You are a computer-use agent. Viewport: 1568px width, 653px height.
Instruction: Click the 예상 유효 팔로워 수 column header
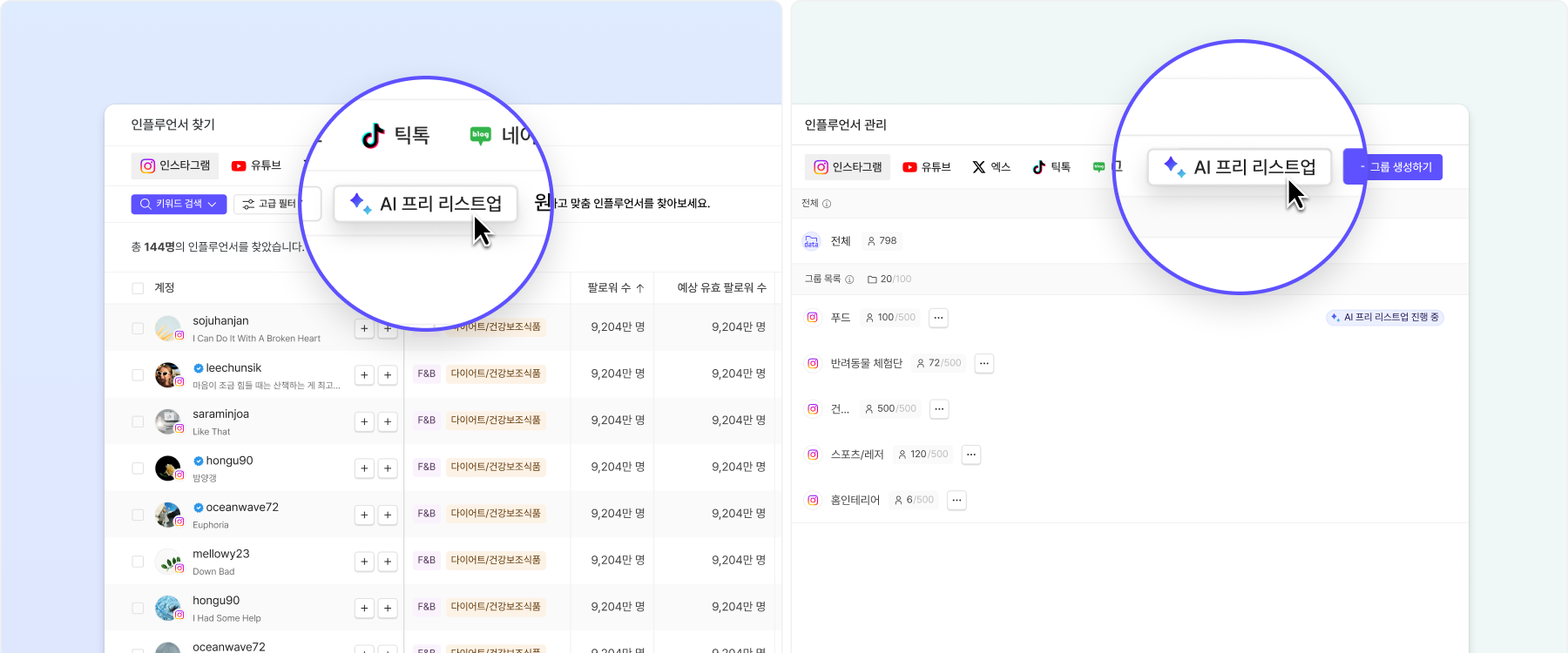click(x=721, y=288)
